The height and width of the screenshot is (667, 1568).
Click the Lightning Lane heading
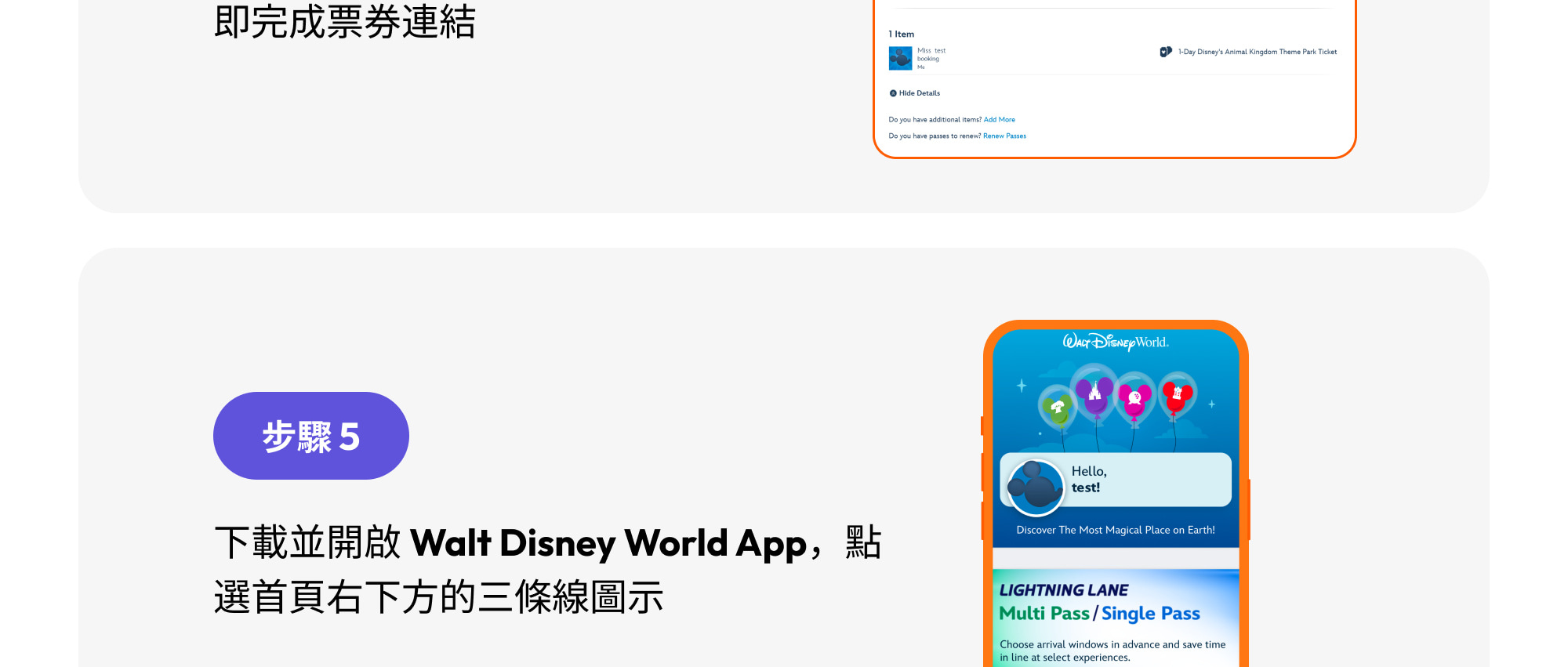tap(1064, 590)
